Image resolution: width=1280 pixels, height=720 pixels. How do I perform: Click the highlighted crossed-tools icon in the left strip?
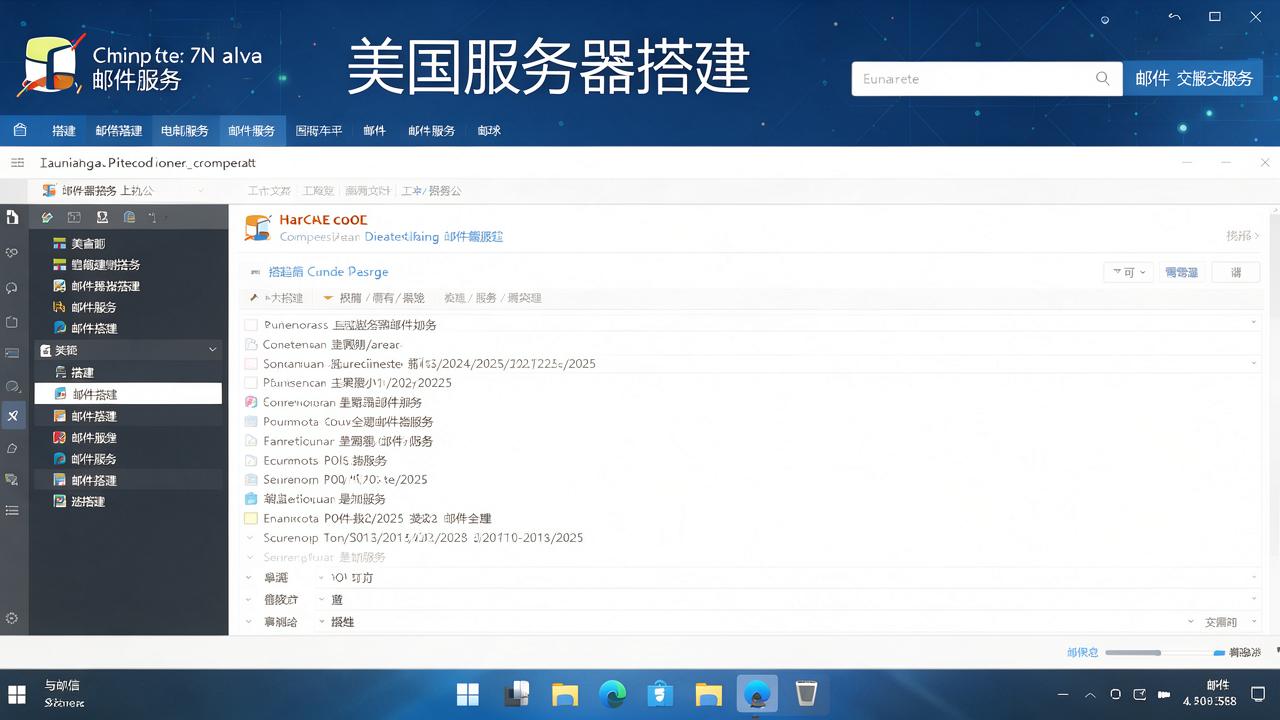click(x=12, y=416)
